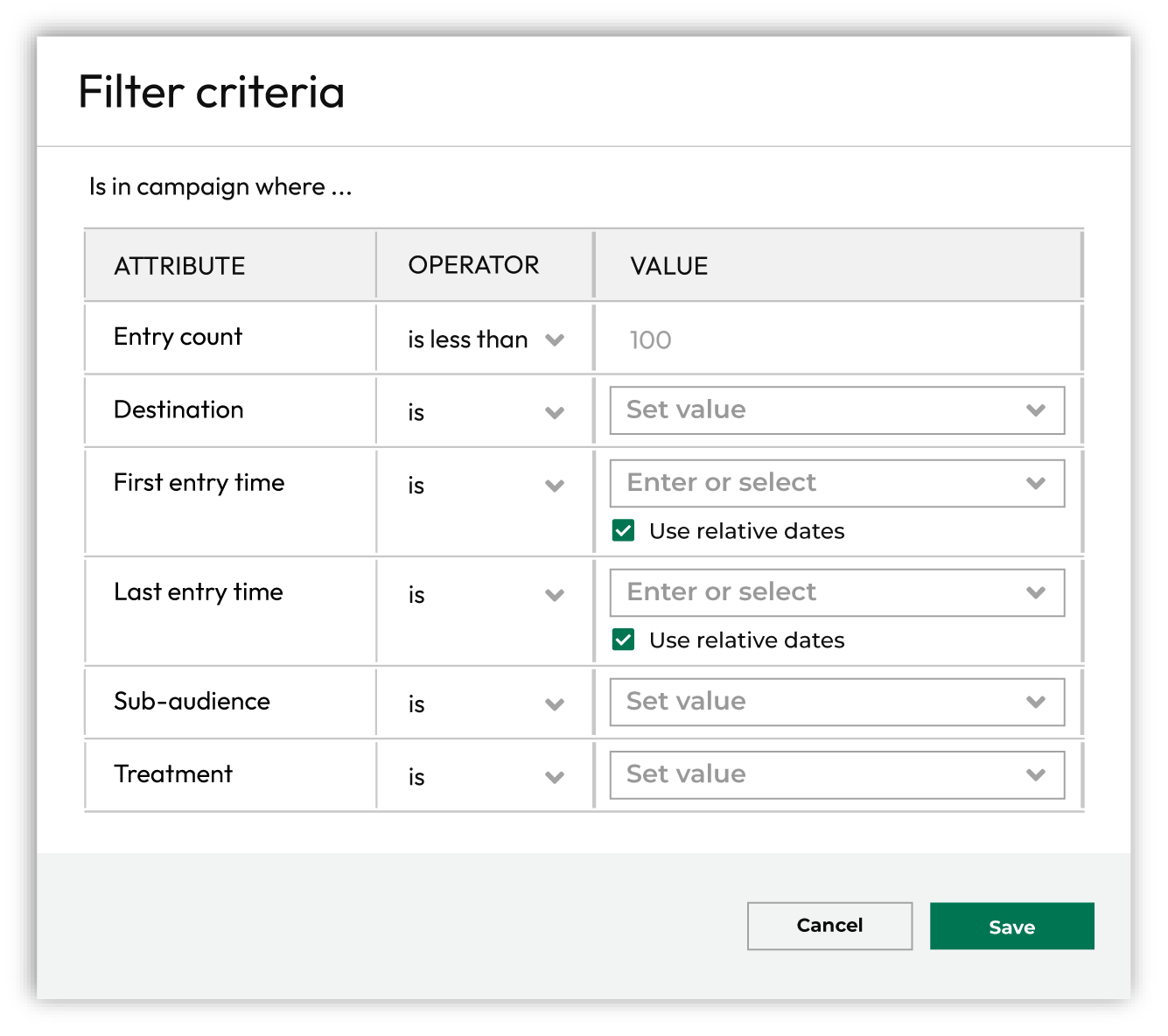1168x1036 pixels.
Task: Open the Sub-audience Set value dropdown
Action: pos(837,702)
